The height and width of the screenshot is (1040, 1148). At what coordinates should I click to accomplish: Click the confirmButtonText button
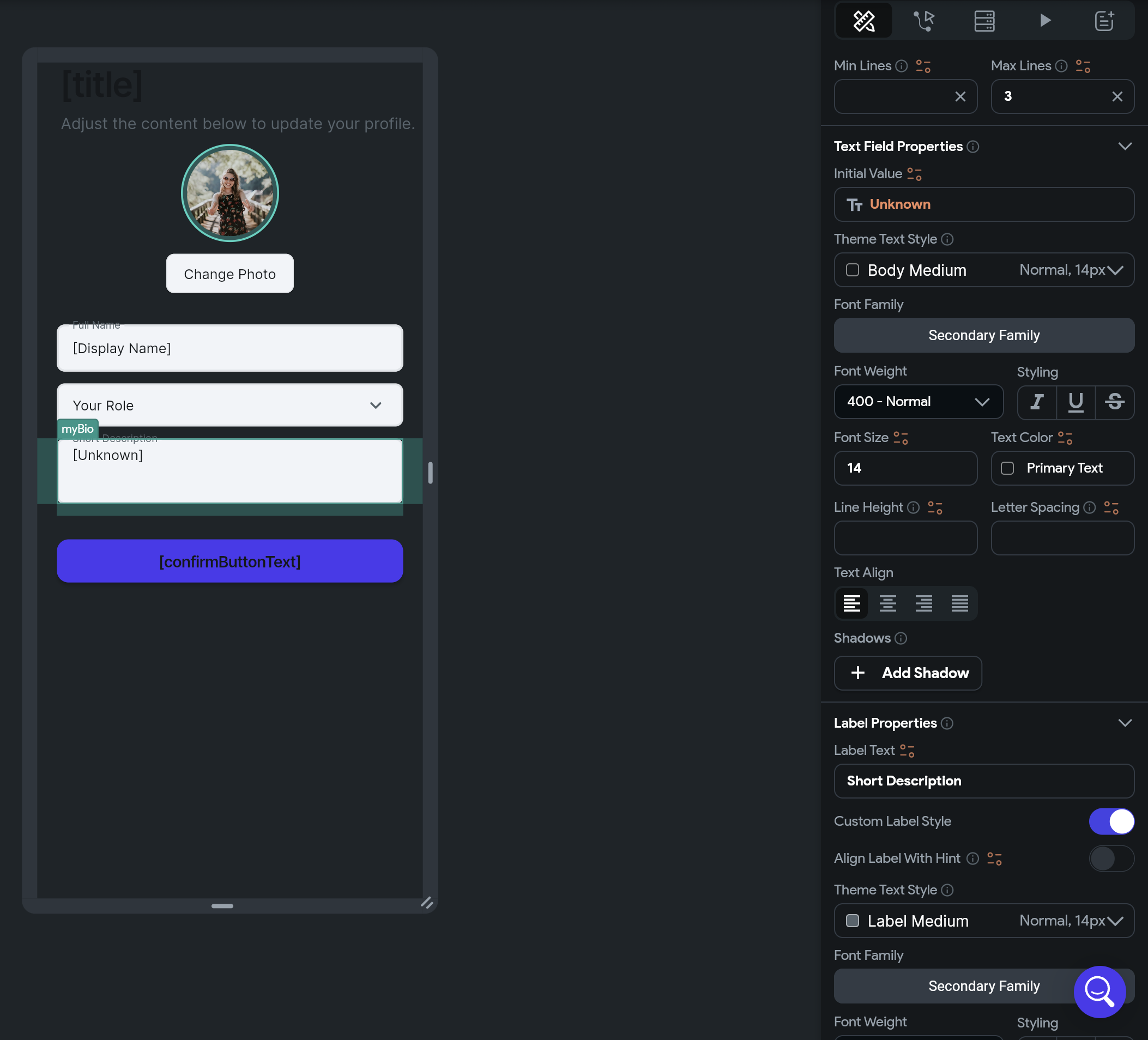(x=229, y=561)
